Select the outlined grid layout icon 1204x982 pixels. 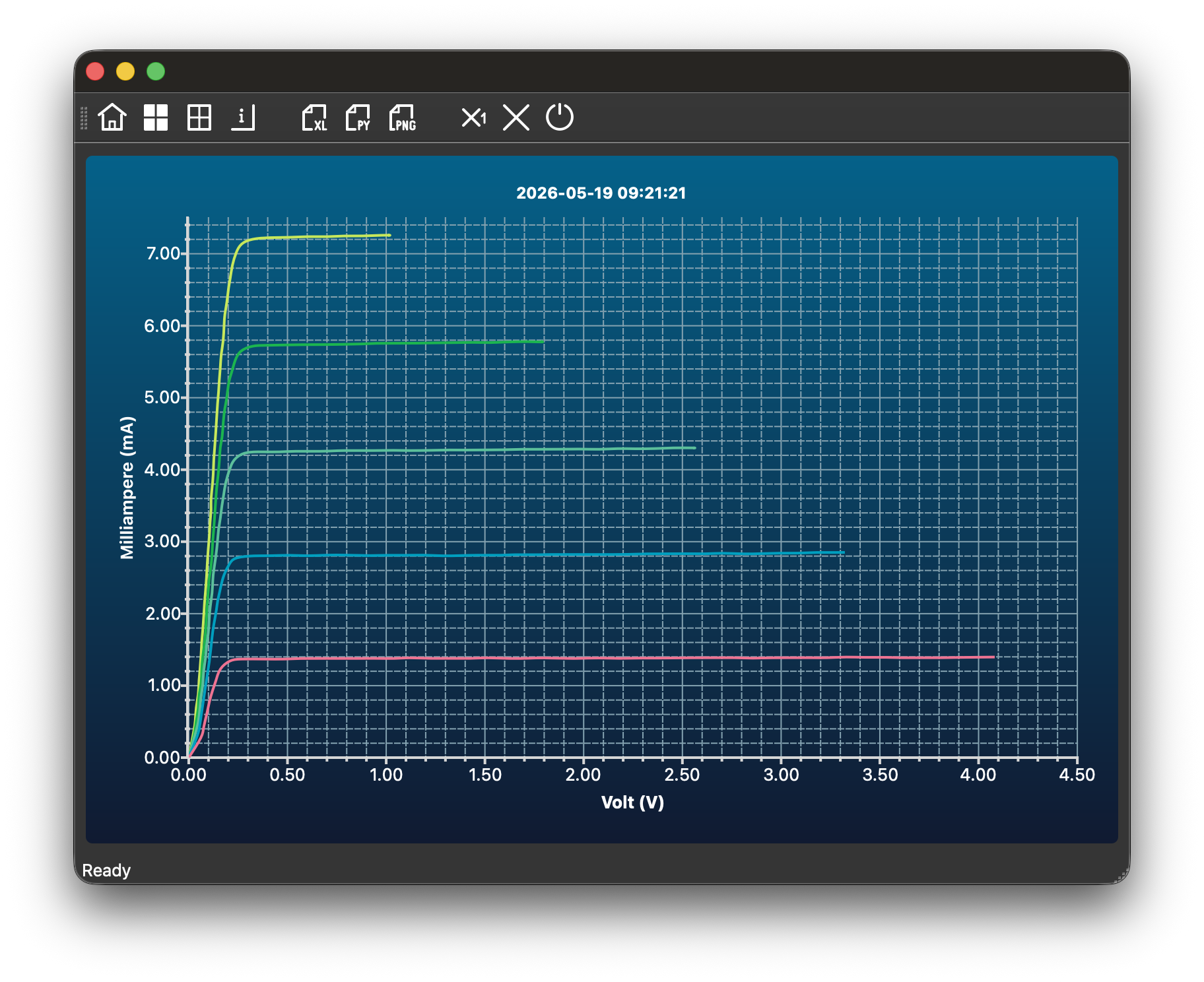(x=199, y=117)
